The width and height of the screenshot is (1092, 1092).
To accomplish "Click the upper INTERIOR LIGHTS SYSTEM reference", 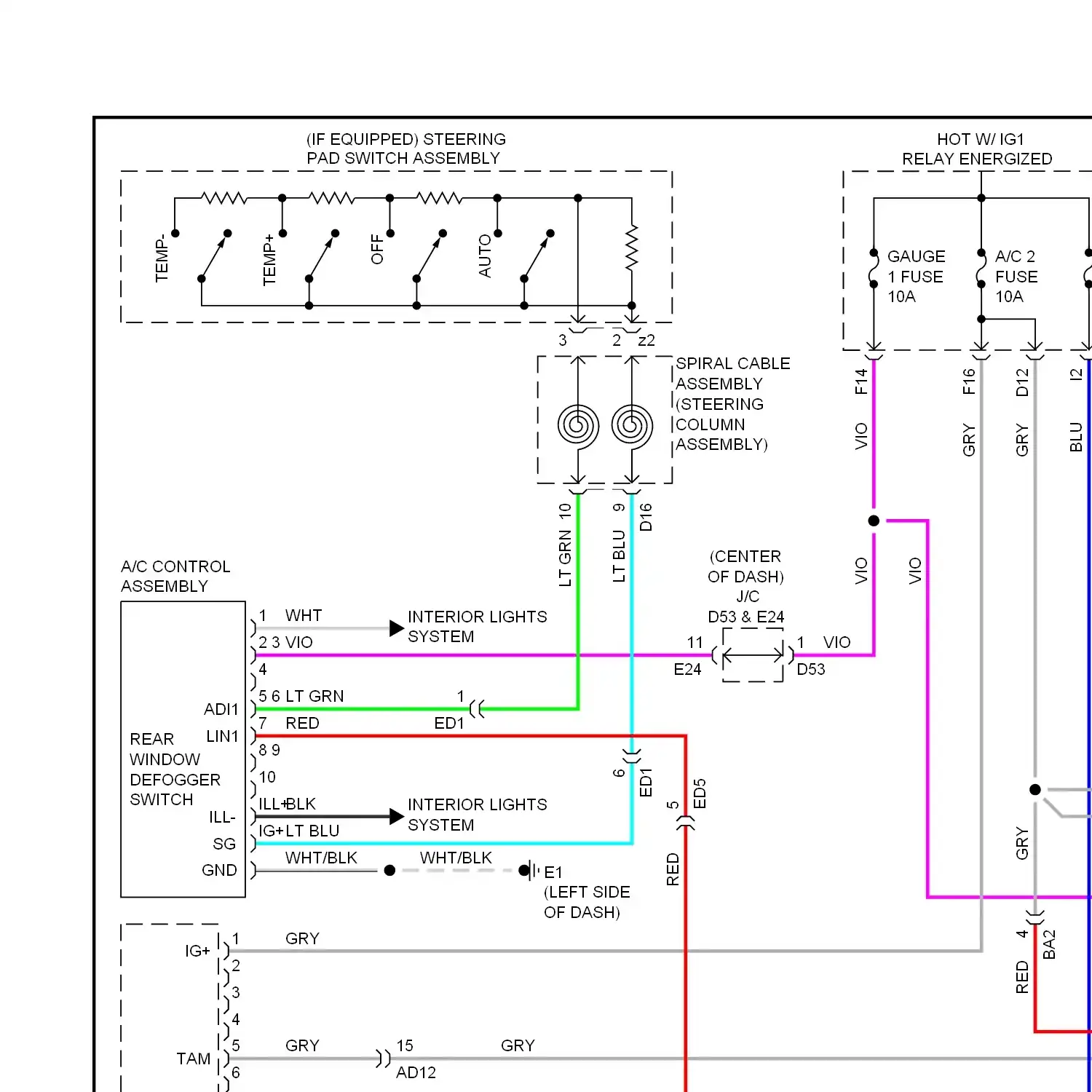I will tap(477, 626).
